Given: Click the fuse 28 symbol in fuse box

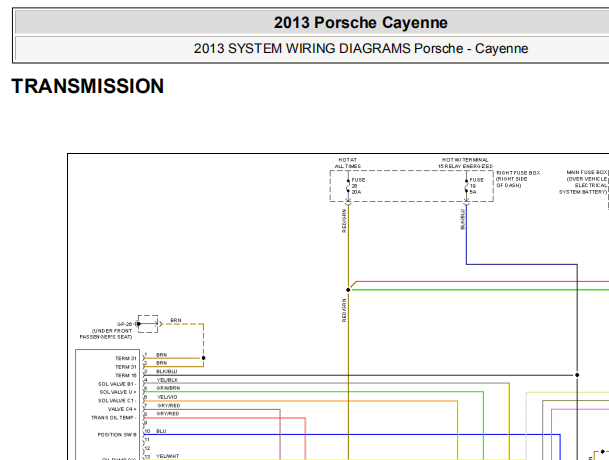Looking at the screenshot, I should coord(348,186).
